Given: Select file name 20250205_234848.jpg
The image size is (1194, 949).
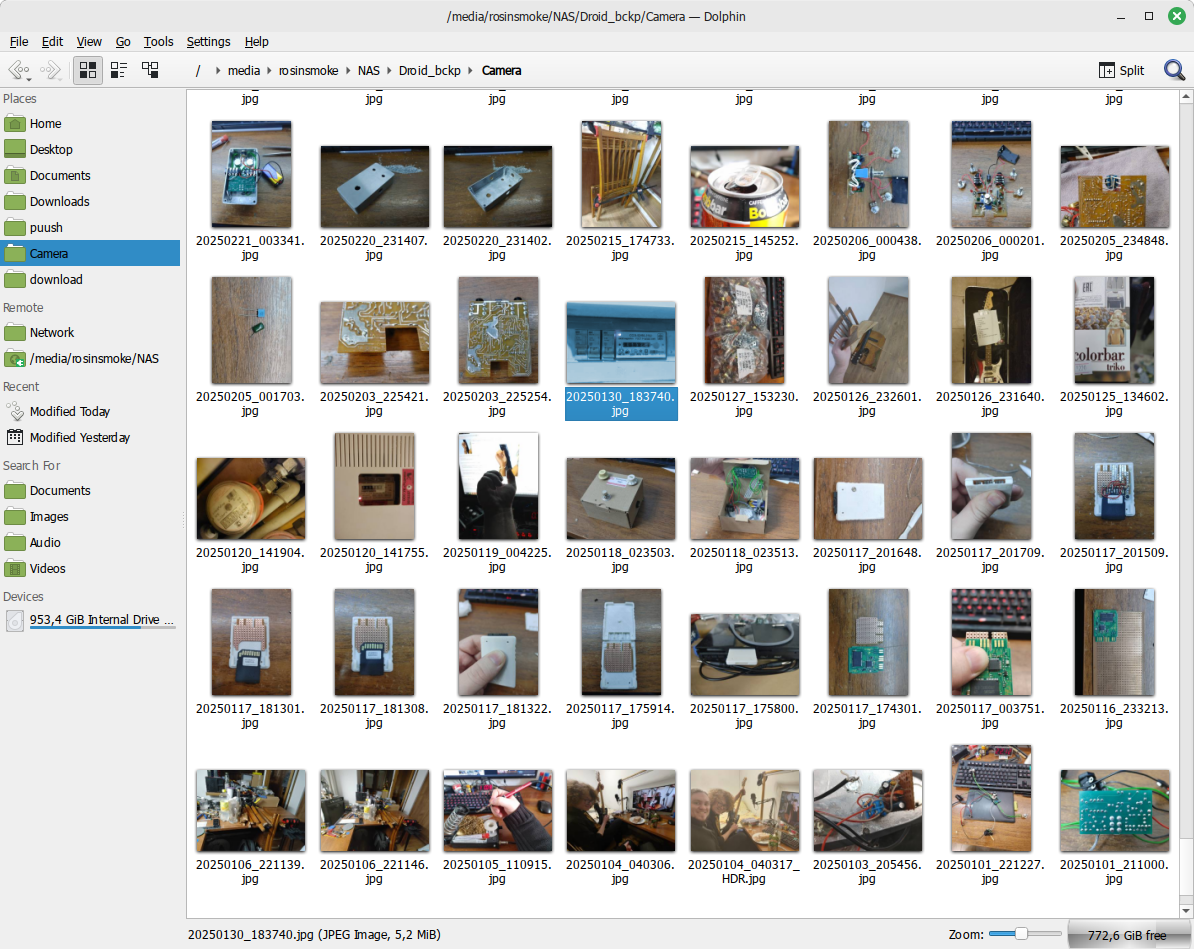Looking at the screenshot, I should click(1114, 248).
